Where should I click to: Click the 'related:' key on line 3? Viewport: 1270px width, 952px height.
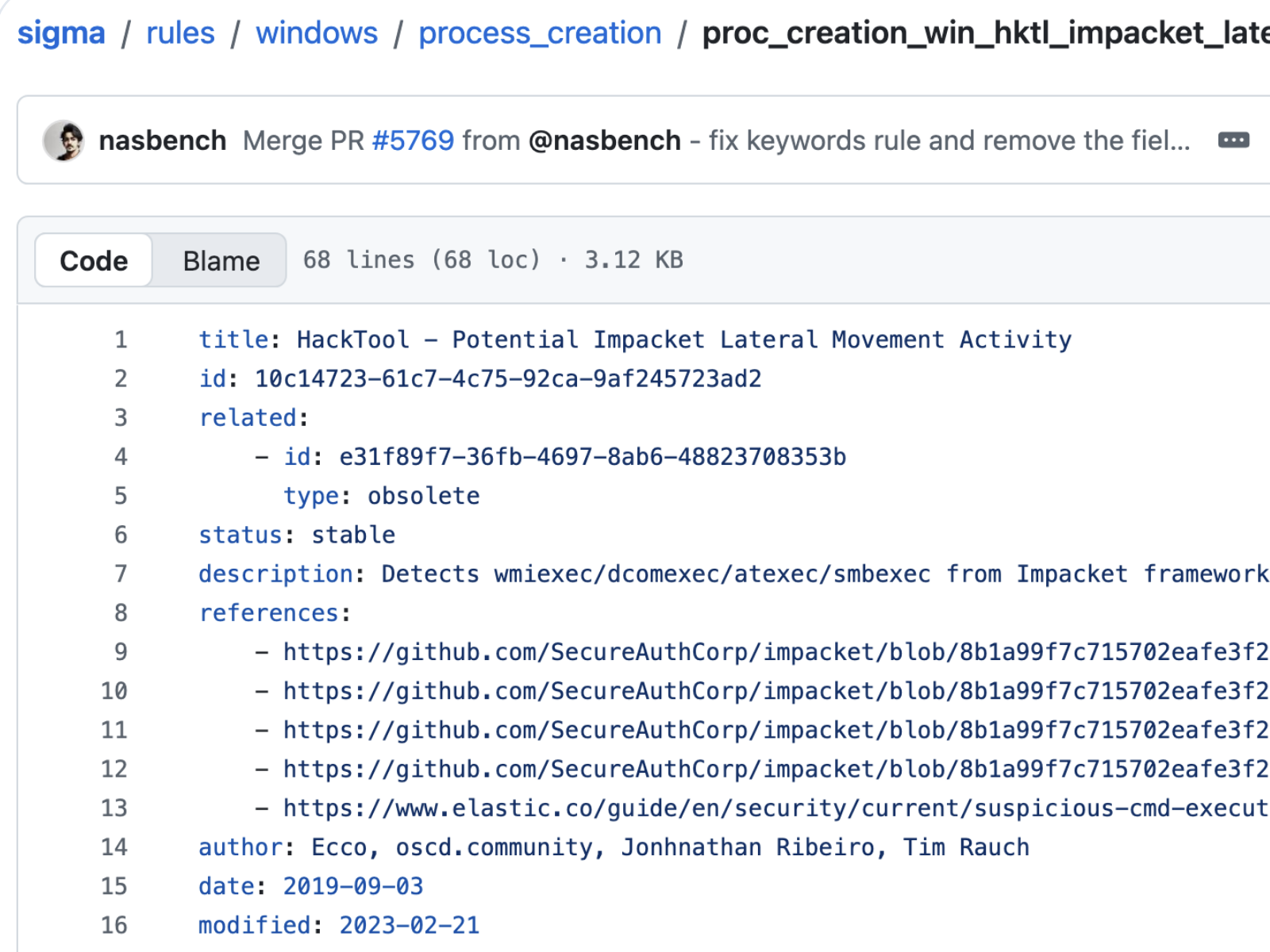pyautogui.click(x=253, y=417)
